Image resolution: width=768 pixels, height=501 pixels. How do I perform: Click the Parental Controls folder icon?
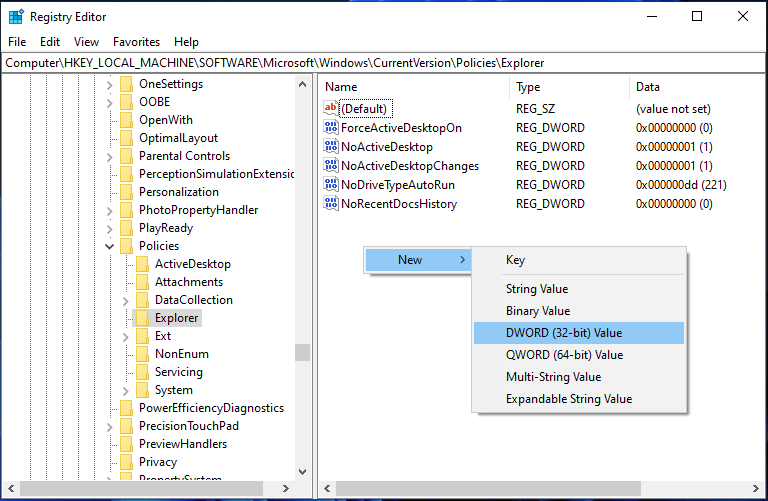point(126,156)
